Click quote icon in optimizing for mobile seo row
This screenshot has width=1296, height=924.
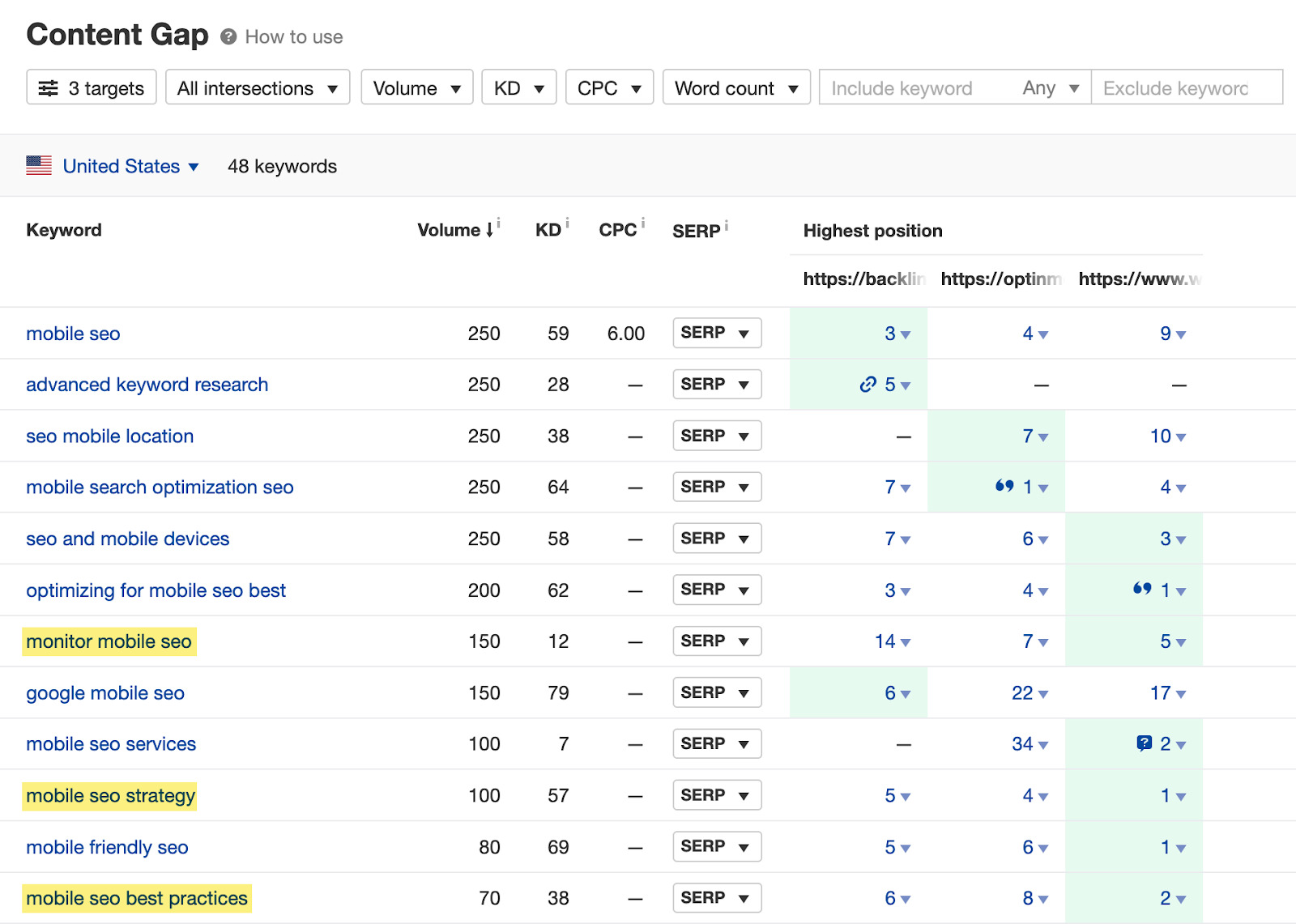(1142, 590)
